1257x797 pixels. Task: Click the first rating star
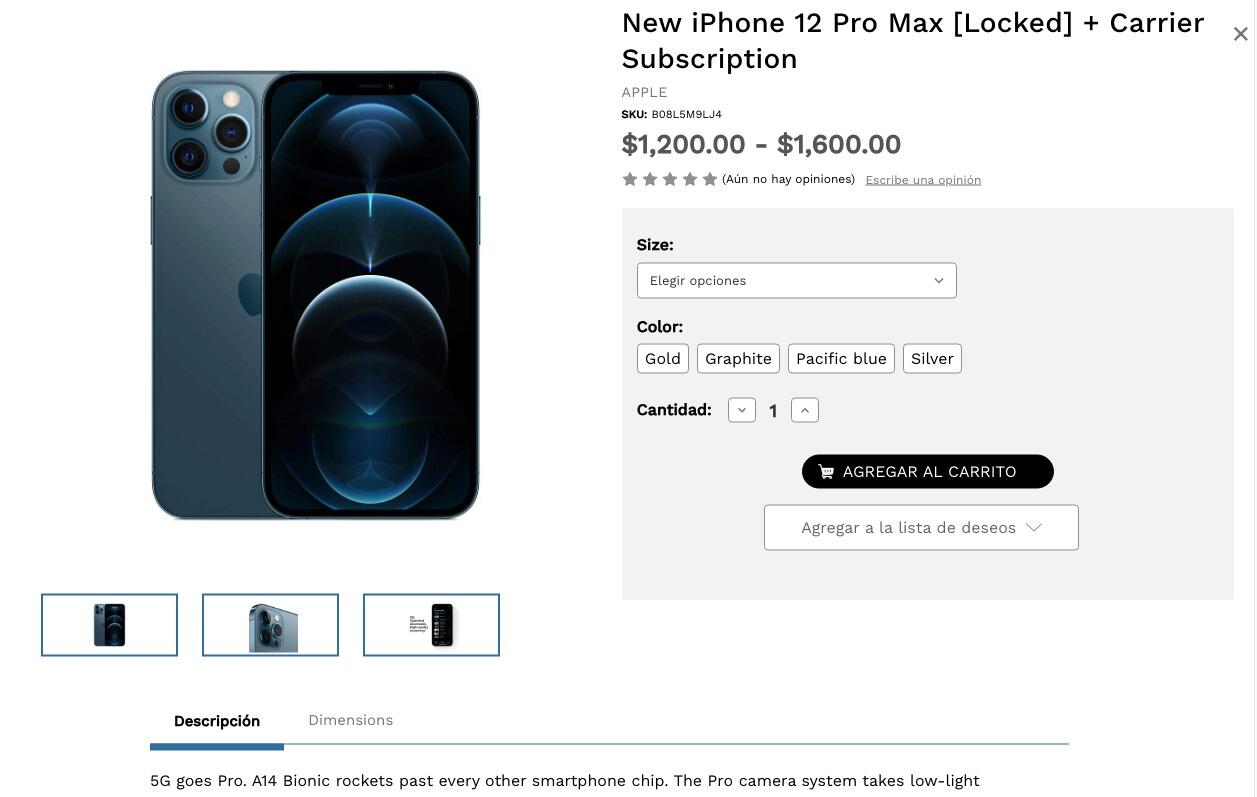pos(630,179)
